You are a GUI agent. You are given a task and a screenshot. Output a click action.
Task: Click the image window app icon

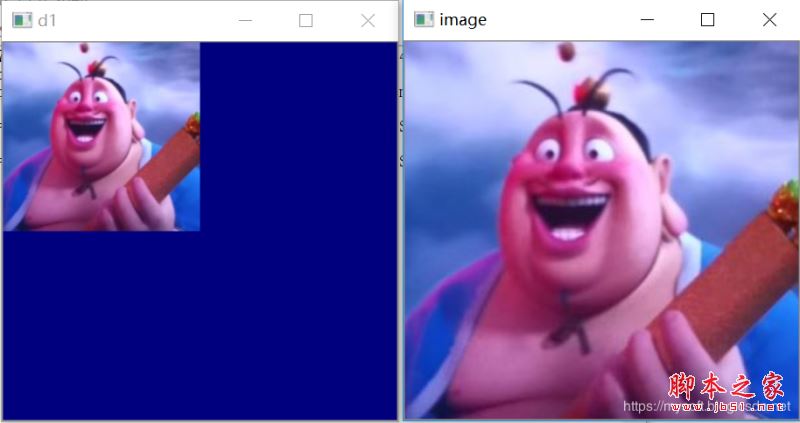pyautogui.click(x=423, y=19)
